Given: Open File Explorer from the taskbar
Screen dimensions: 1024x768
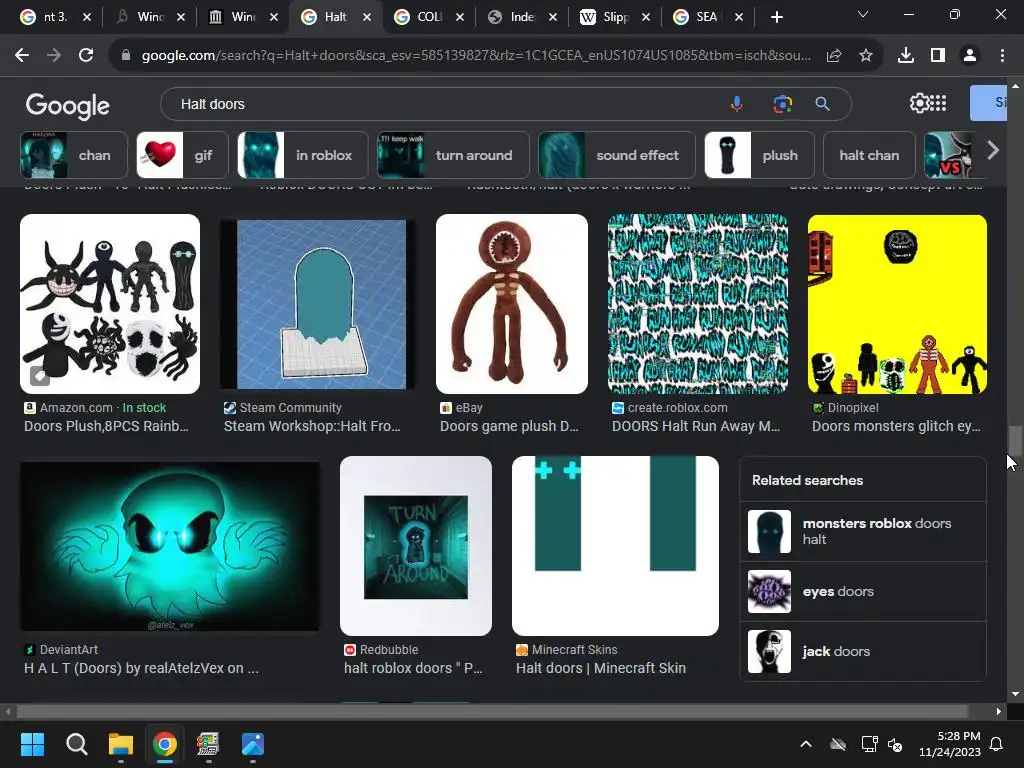Looking at the screenshot, I should [x=121, y=744].
